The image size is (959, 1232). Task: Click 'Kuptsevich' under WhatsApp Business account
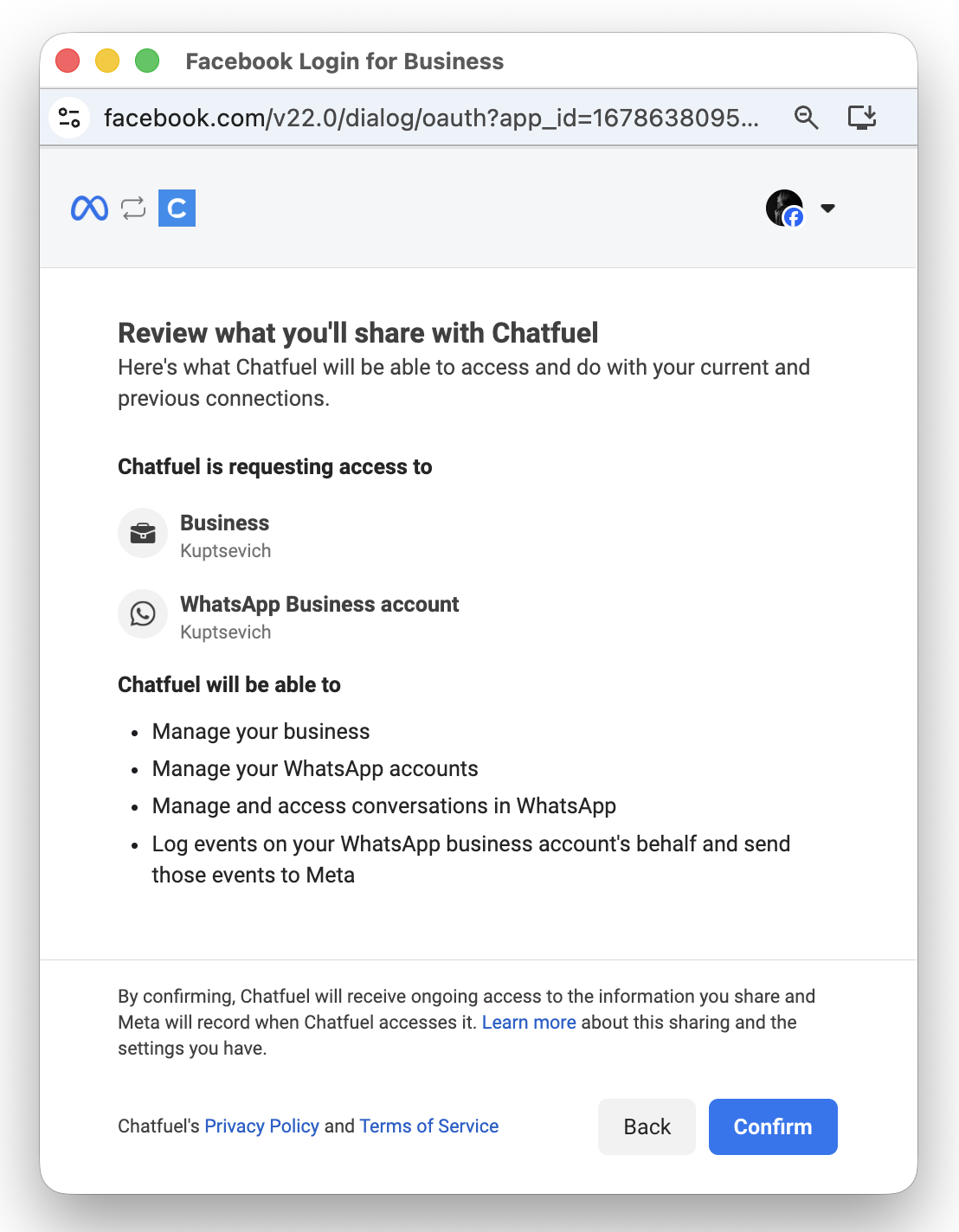pyautogui.click(x=226, y=632)
